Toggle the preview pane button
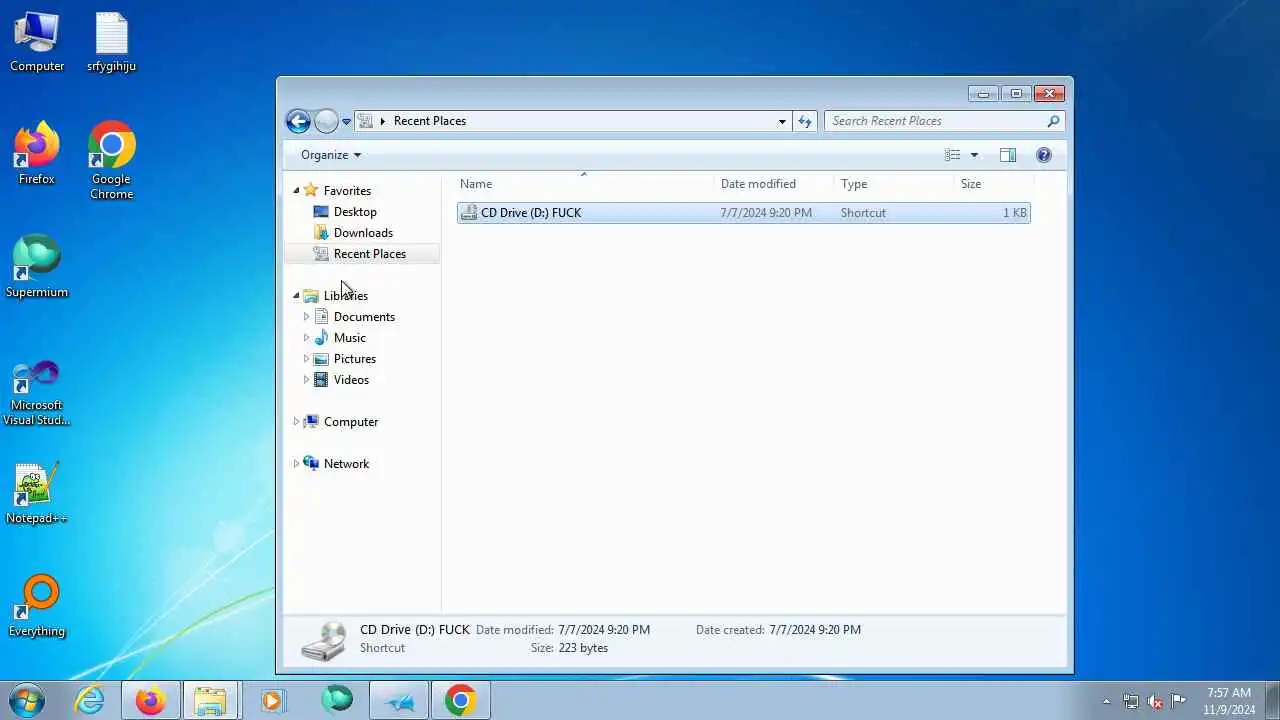 [x=1008, y=155]
